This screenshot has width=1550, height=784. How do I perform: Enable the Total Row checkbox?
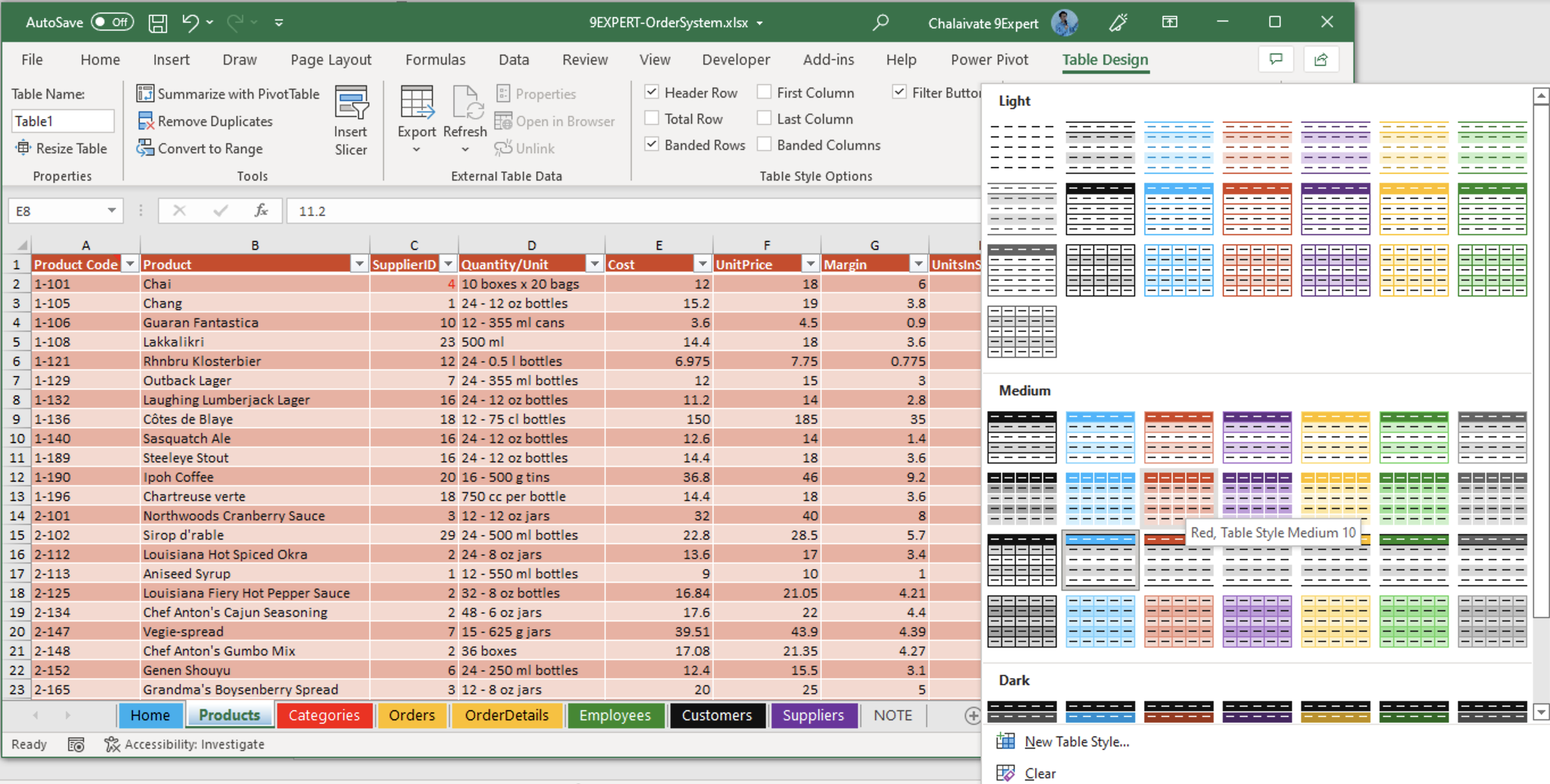pyautogui.click(x=655, y=119)
